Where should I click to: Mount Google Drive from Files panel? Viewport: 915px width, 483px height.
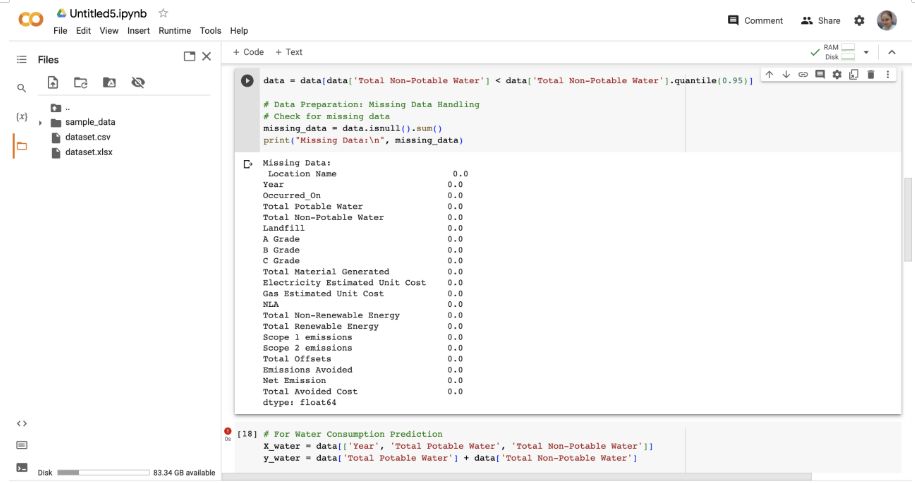pyautogui.click(x=109, y=82)
